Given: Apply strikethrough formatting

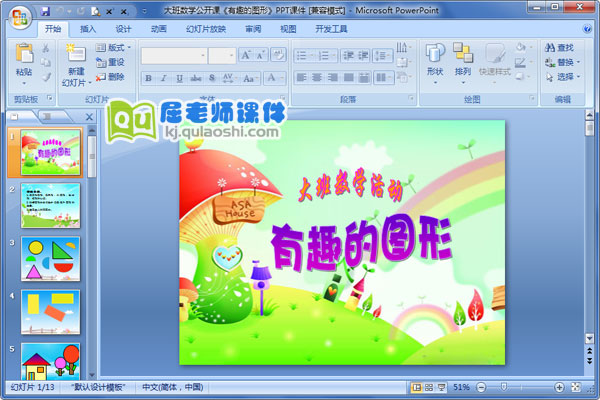Looking at the screenshot, I should 196,78.
